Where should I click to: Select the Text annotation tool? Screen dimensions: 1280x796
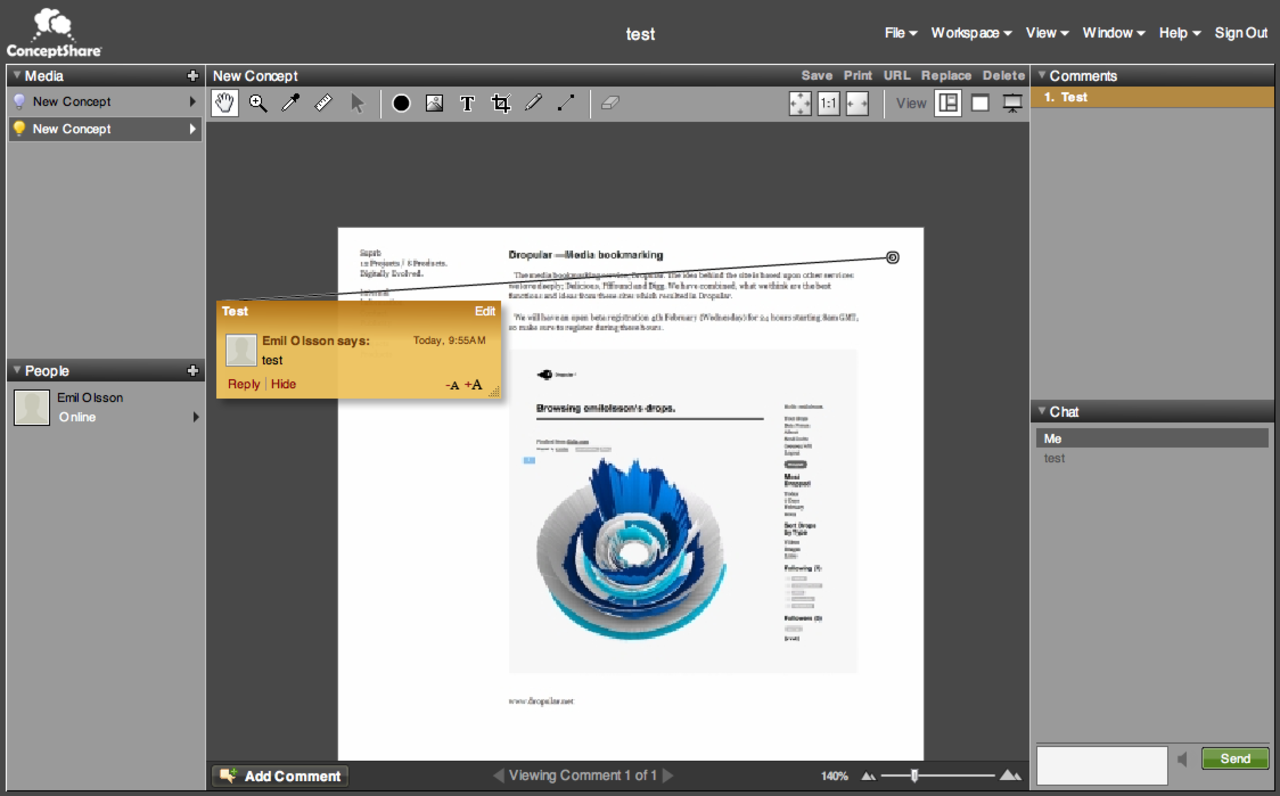click(467, 103)
